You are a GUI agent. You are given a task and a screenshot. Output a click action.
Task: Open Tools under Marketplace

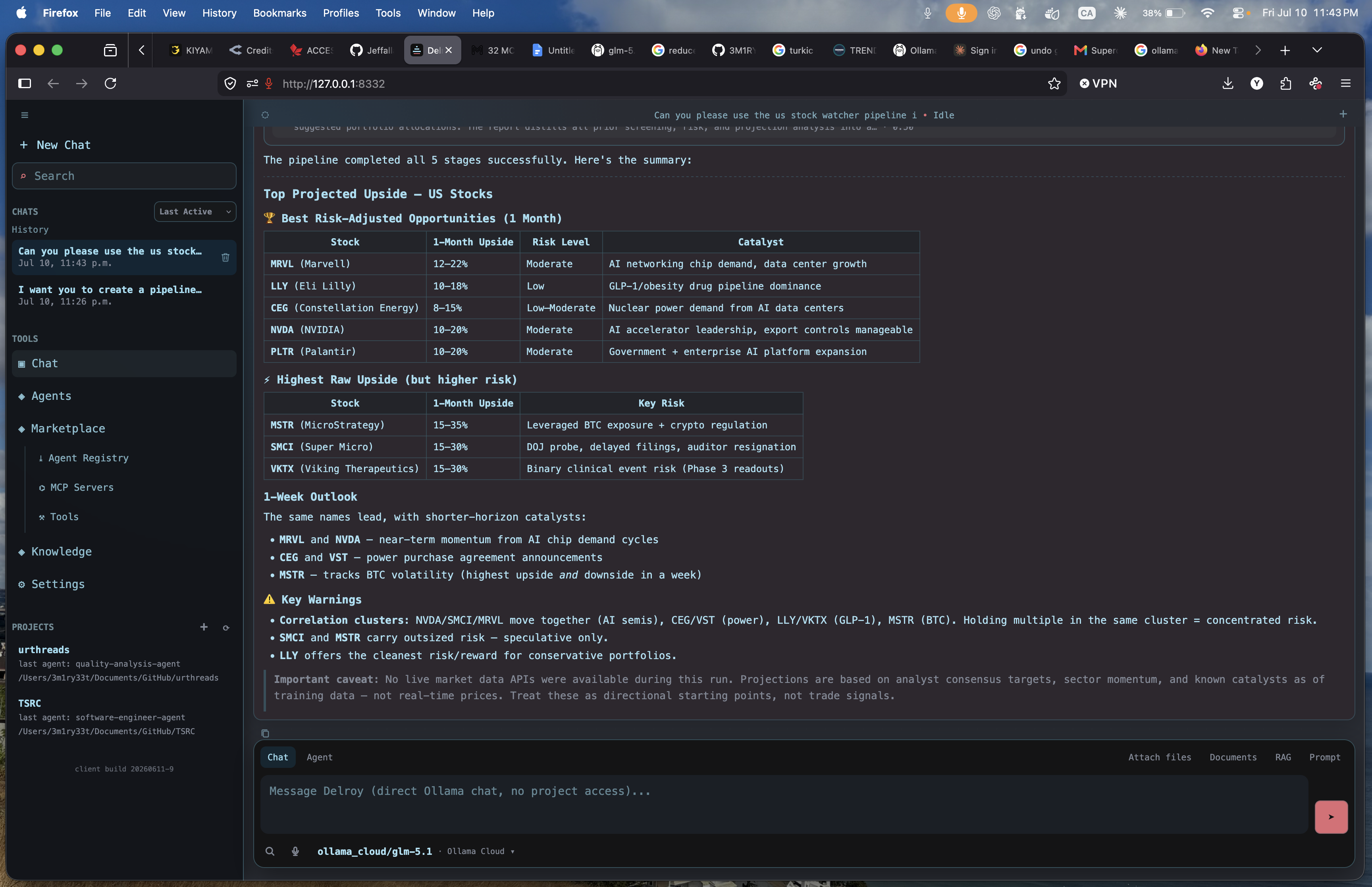point(59,517)
